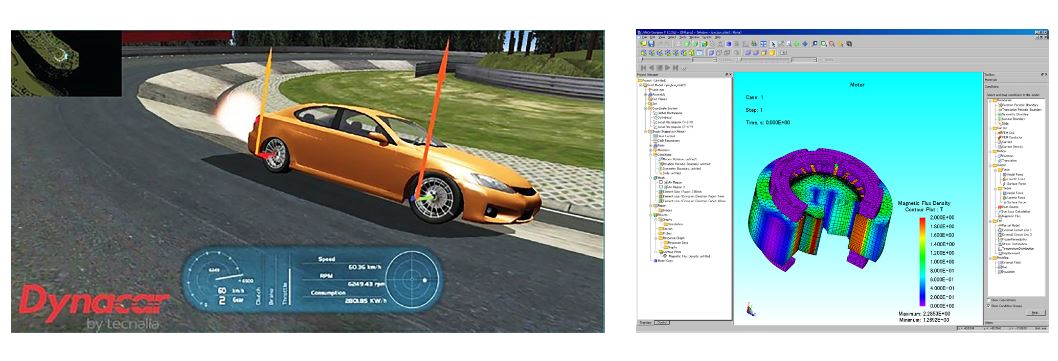
Task: Click the first gear-shaped icon in second toolbar row
Action: pos(644,53)
